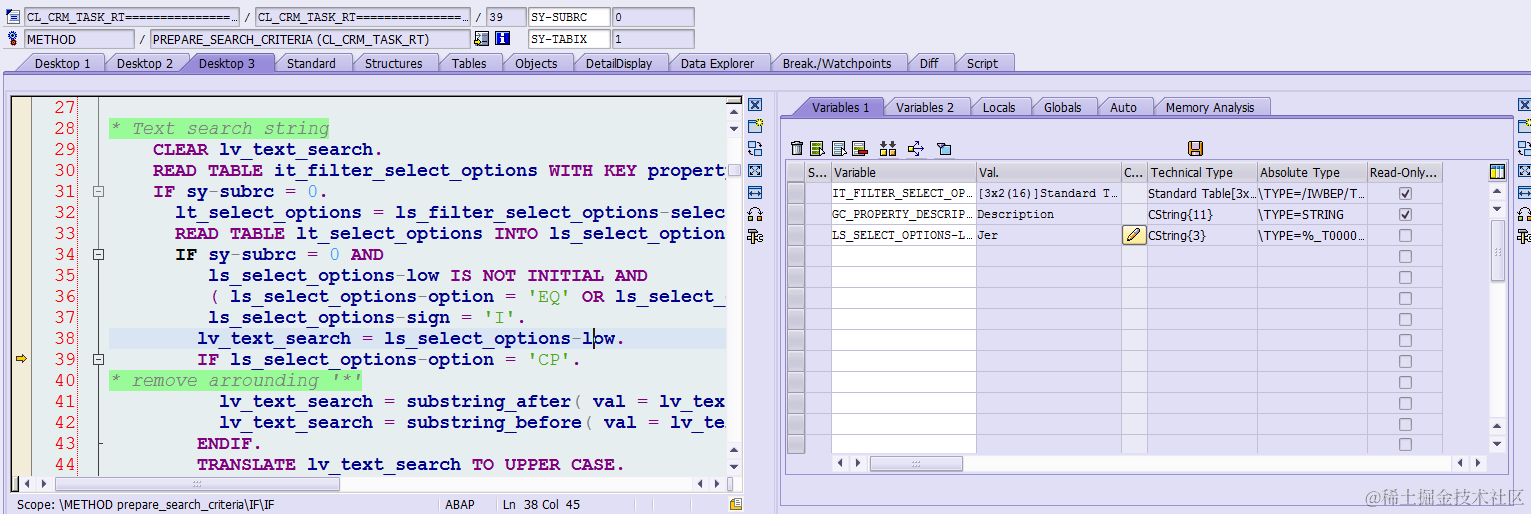Switch to Desktop 2 tab
Image resolution: width=1531 pixels, height=514 pixels.
145,63
